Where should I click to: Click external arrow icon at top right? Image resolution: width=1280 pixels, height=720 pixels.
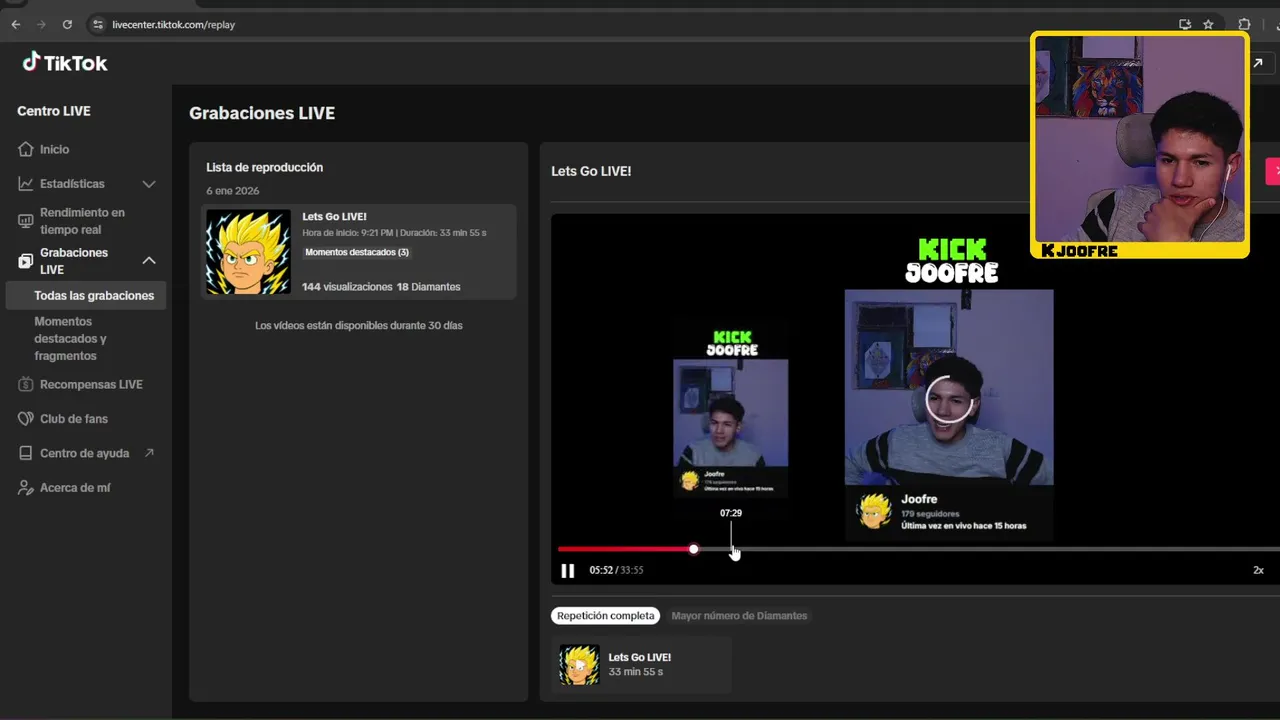[1258, 62]
